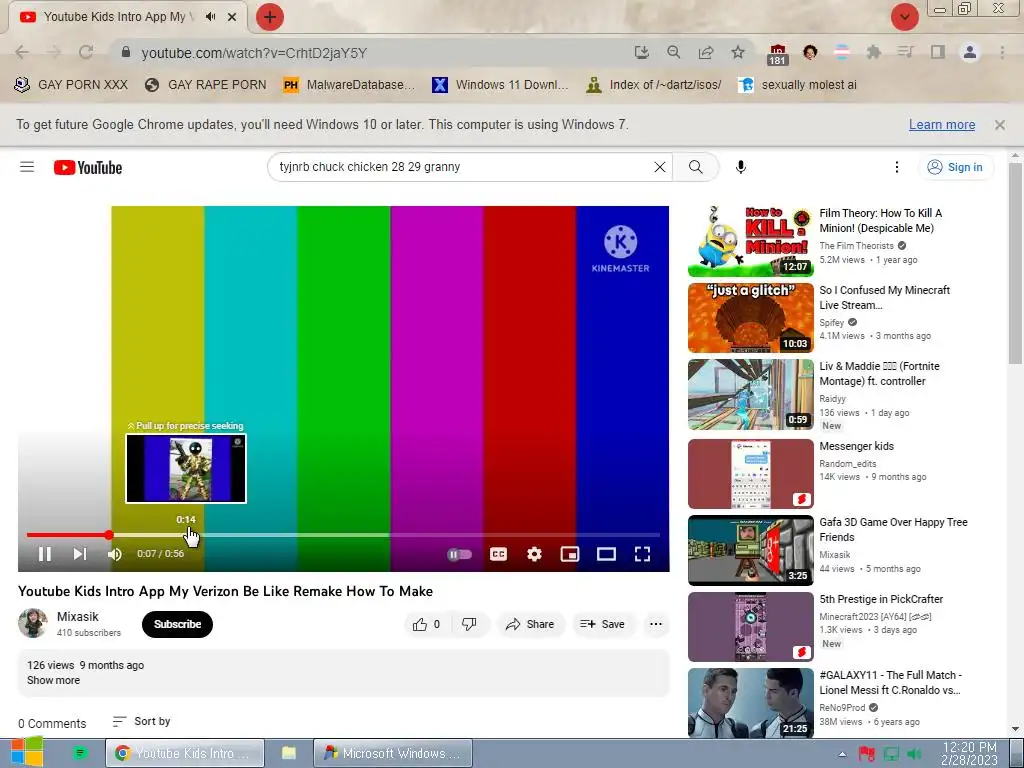Image resolution: width=1024 pixels, height=768 pixels.
Task: Mute the player volume speaker icon
Action: tap(115, 554)
